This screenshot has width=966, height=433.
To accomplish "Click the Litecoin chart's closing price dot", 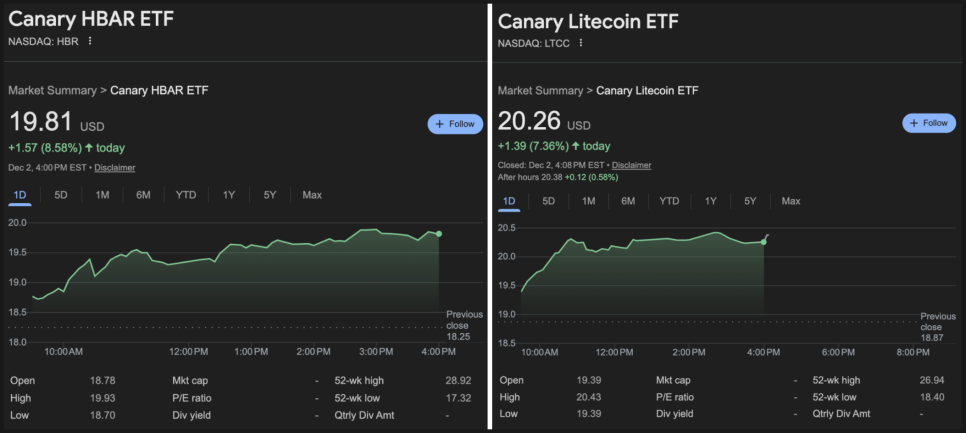I will pos(763,242).
